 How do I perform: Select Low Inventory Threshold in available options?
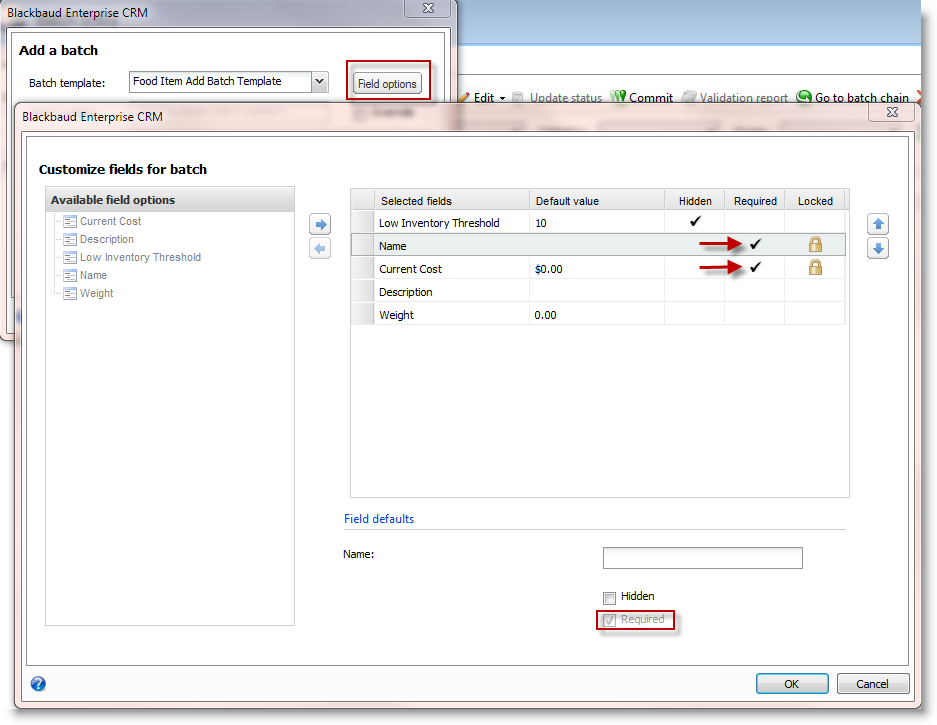140,257
